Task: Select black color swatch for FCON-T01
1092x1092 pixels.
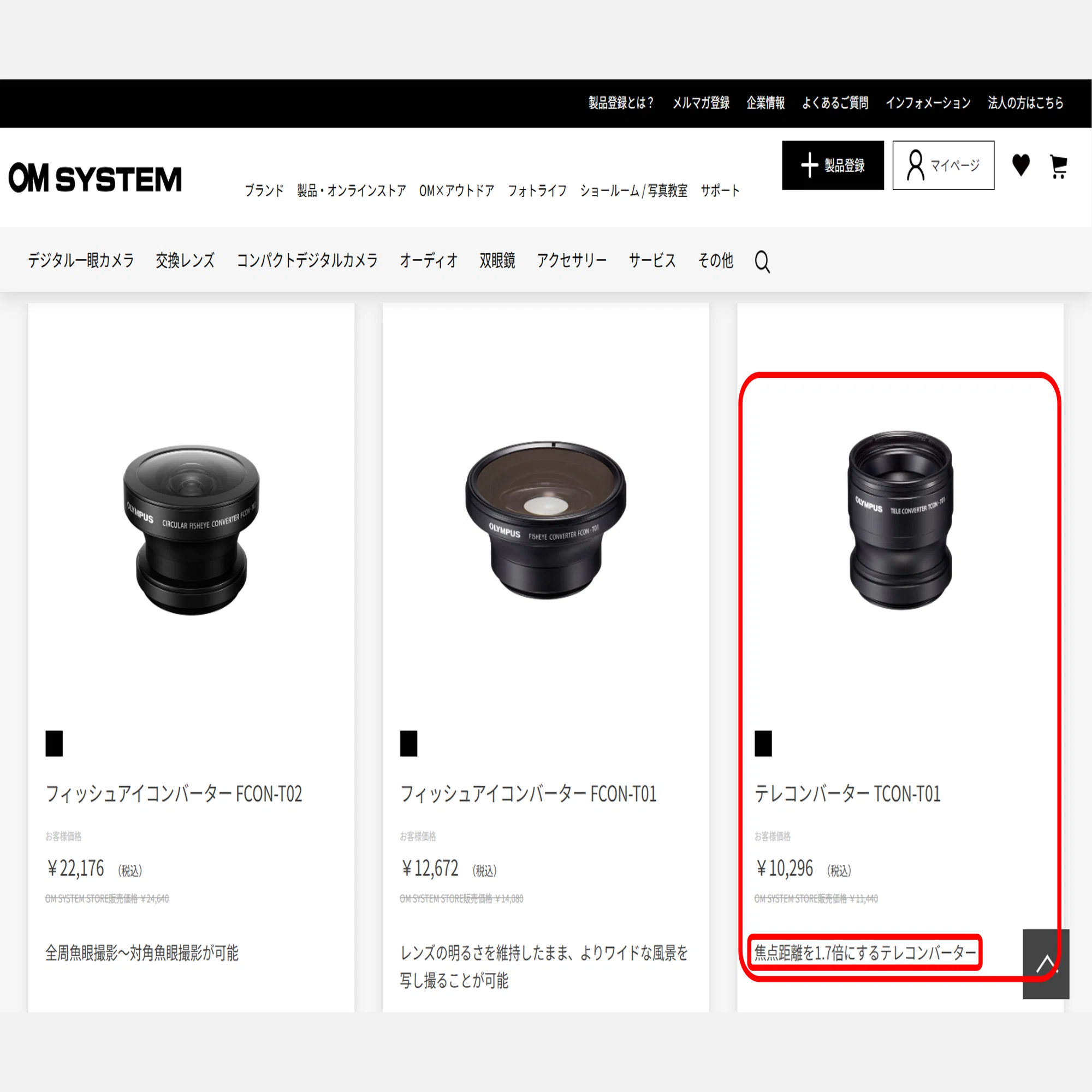Action: point(408,743)
